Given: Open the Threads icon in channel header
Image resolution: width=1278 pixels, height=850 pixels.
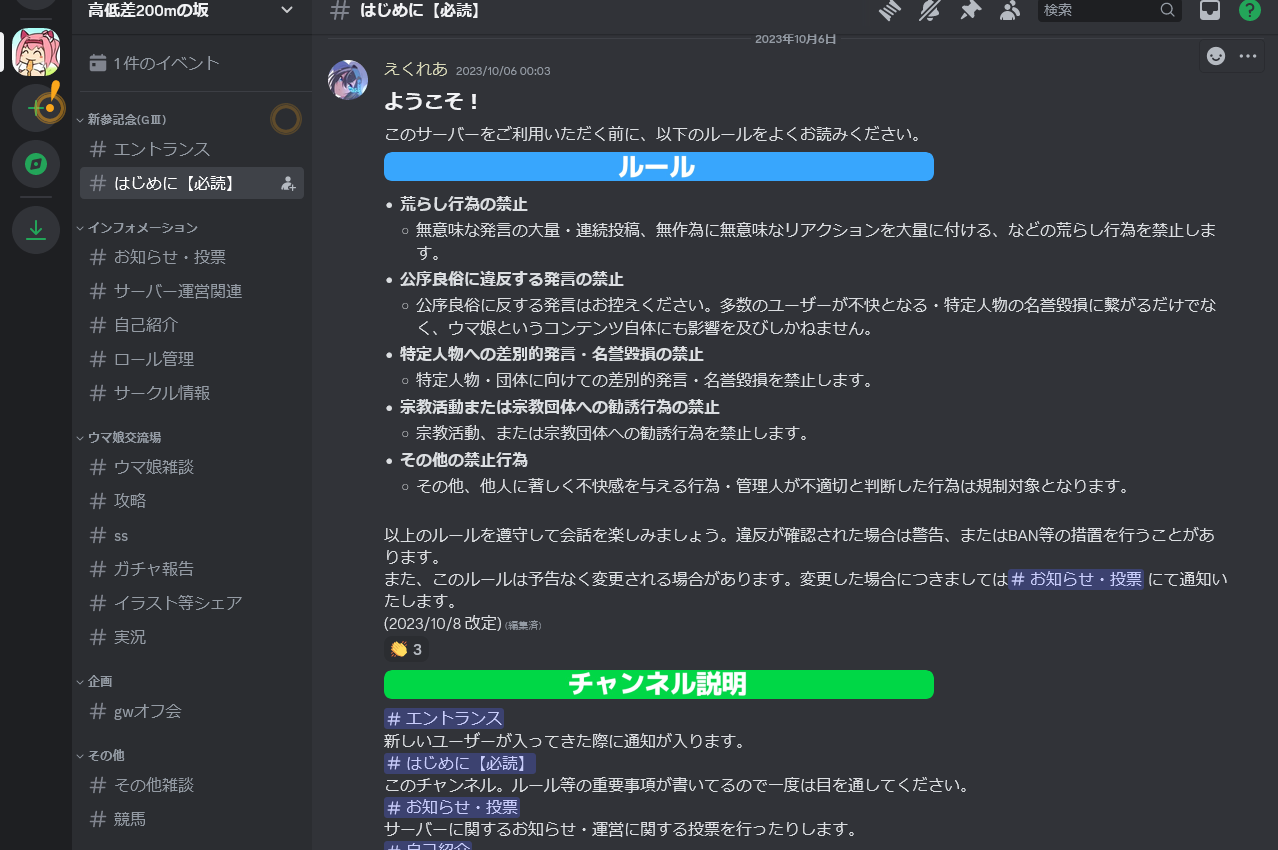Looking at the screenshot, I should point(890,11).
